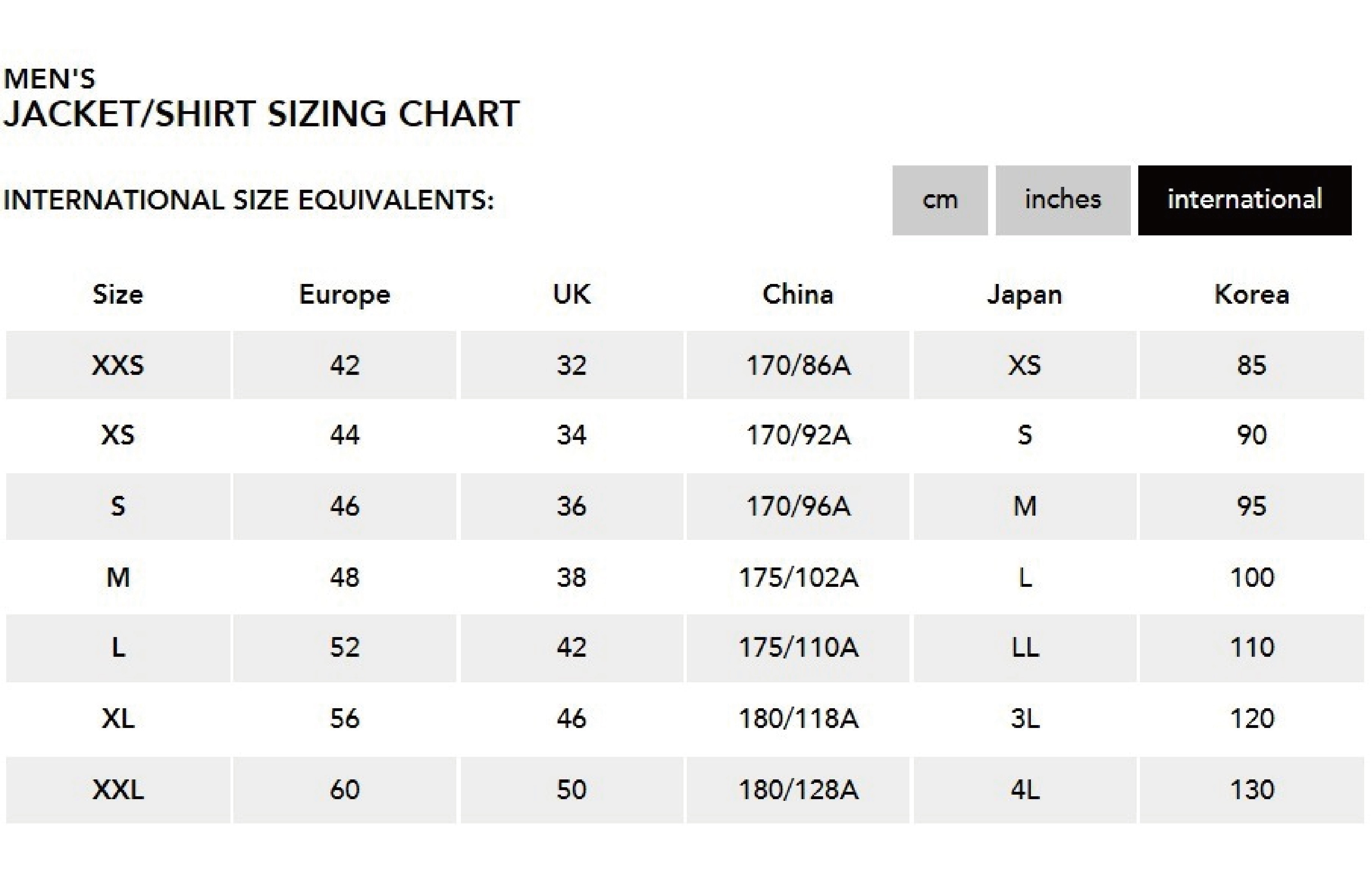1372x872 pixels.
Task: Click International Size Equivalents label
Action: 249,200
